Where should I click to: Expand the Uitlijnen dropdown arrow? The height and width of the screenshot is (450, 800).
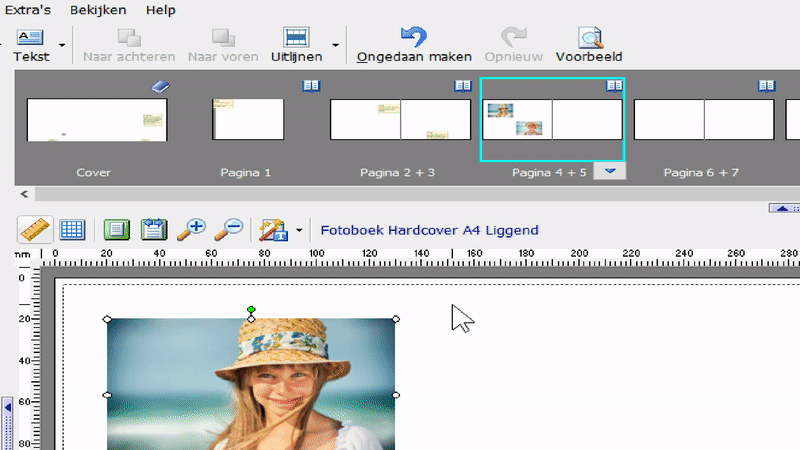(x=335, y=45)
